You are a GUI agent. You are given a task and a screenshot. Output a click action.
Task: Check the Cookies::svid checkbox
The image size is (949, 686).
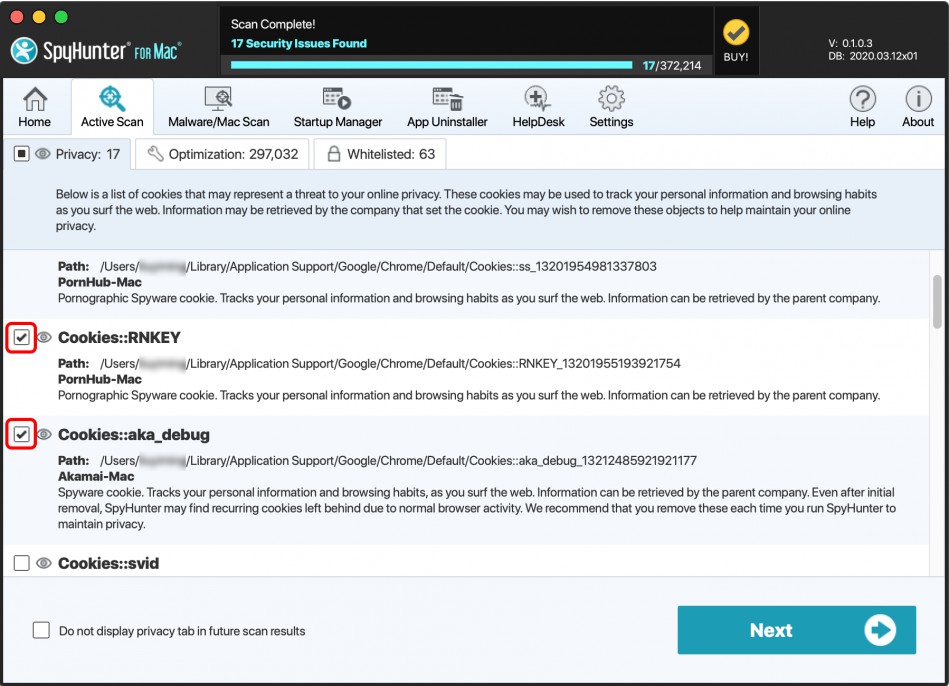point(21,564)
